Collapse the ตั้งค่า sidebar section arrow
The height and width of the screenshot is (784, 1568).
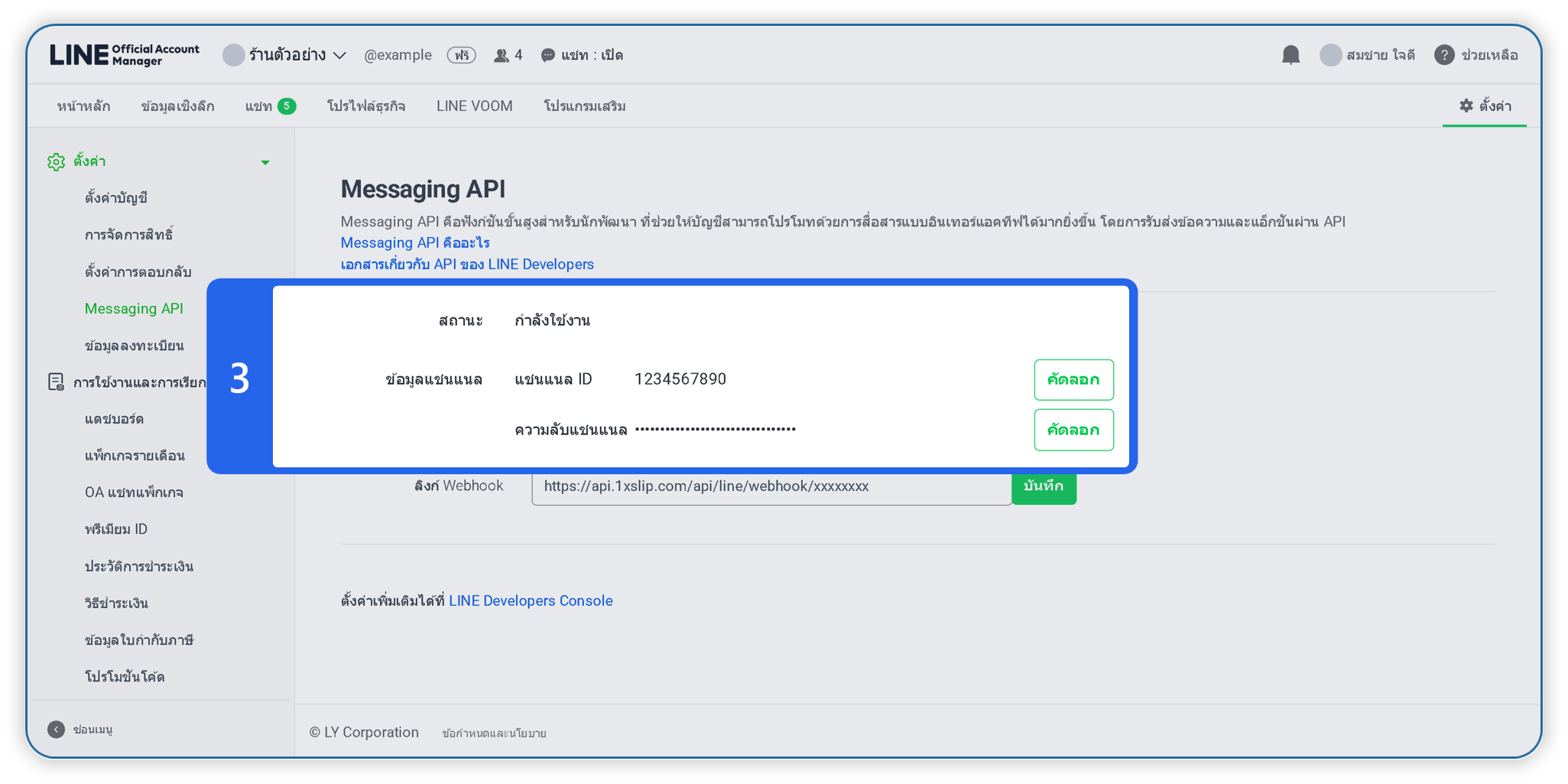tap(265, 162)
